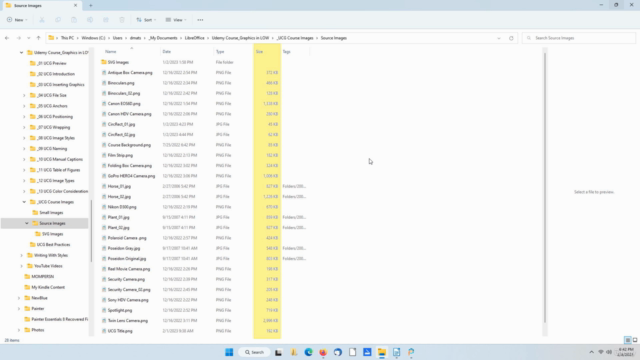The width and height of the screenshot is (640, 360).
Task: Open the Windows Start menu
Action: click(x=229, y=352)
